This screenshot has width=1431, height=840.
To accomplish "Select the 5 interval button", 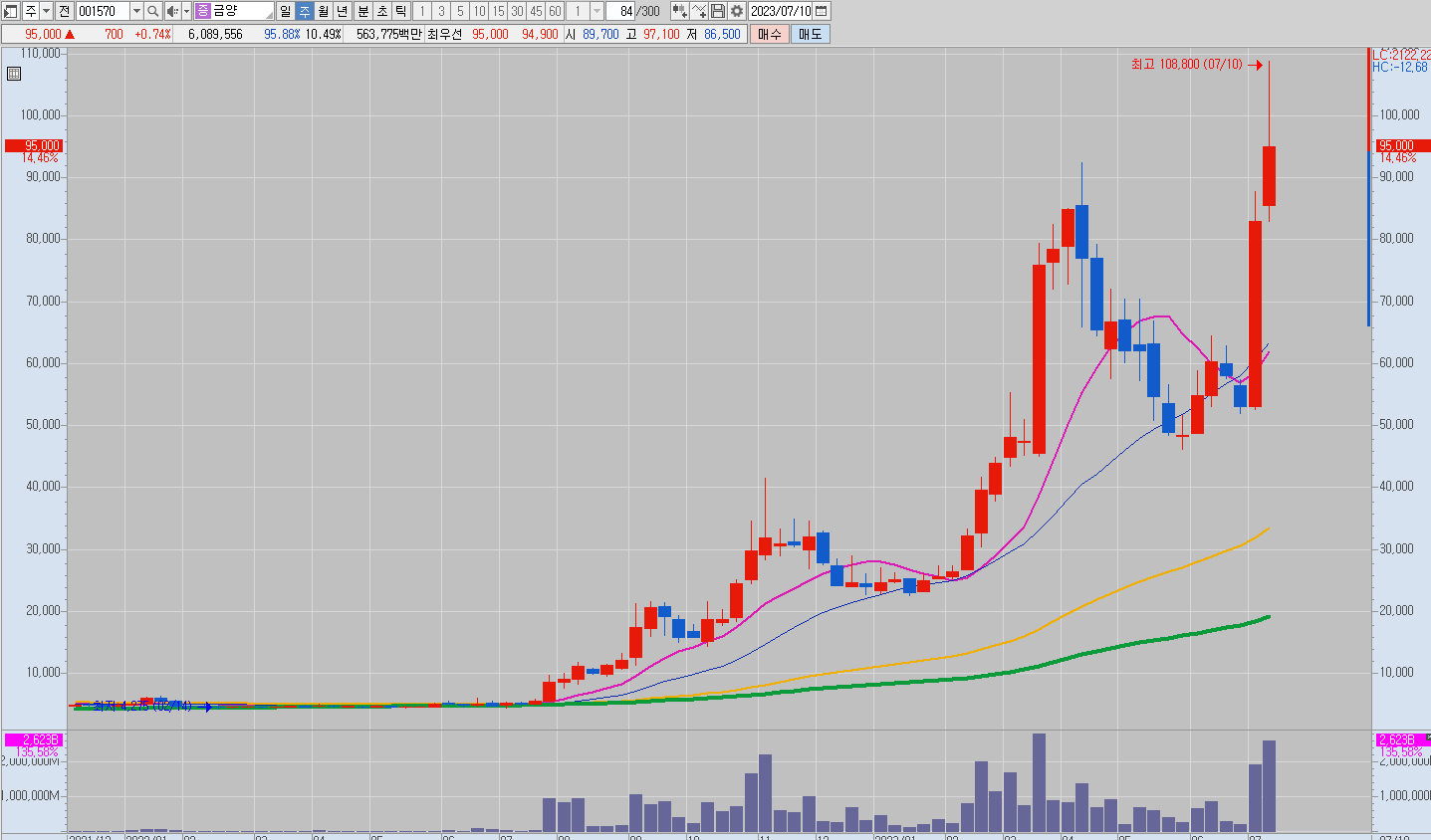I will [460, 11].
